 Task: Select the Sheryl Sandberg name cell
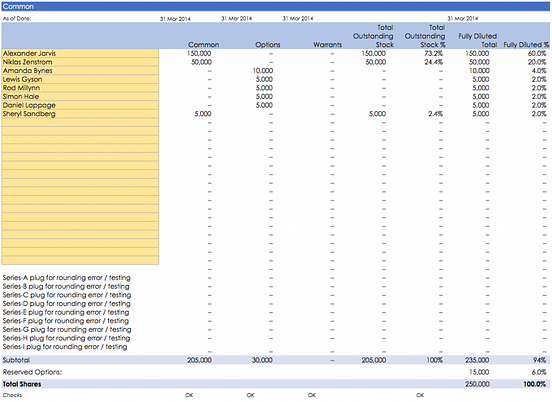[x=80, y=114]
